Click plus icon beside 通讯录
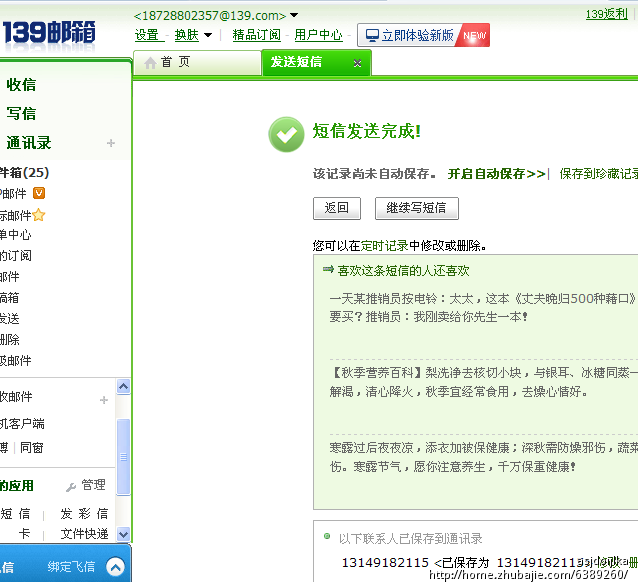This screenshot has width=638, height=582. pos(111,143)
